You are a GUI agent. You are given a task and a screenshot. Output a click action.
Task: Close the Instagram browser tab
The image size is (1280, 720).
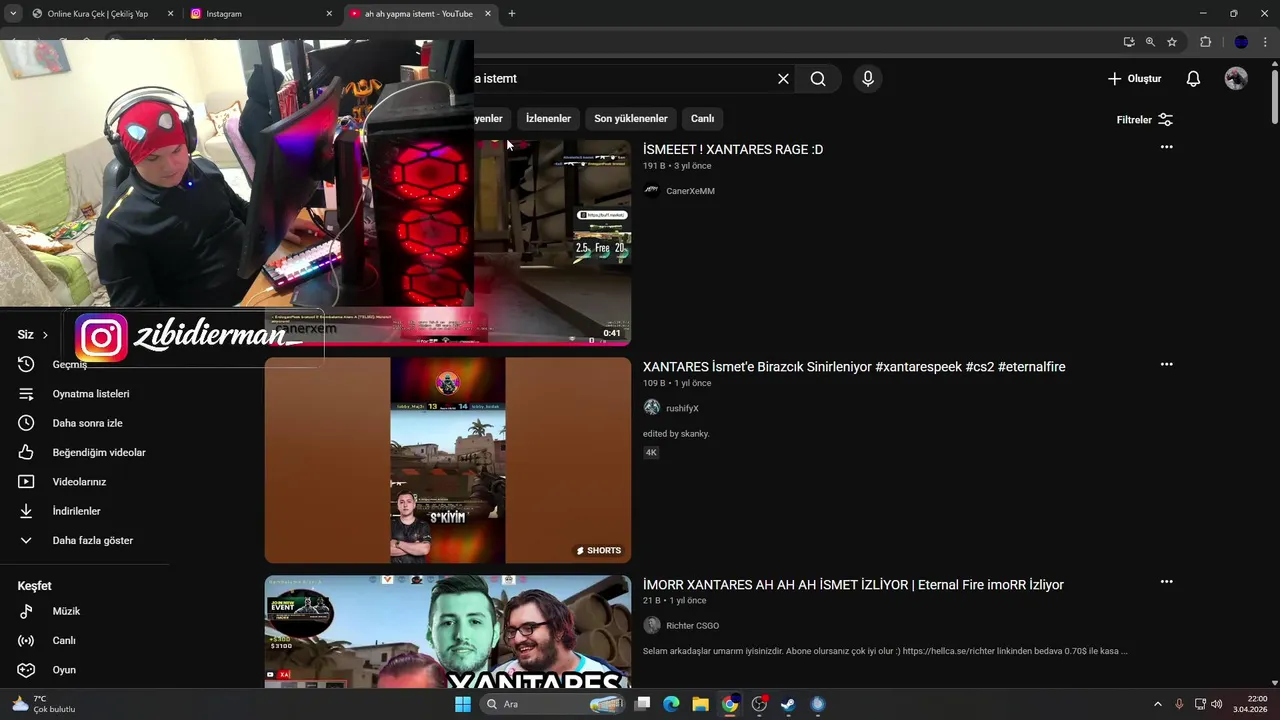coord(329,14)
